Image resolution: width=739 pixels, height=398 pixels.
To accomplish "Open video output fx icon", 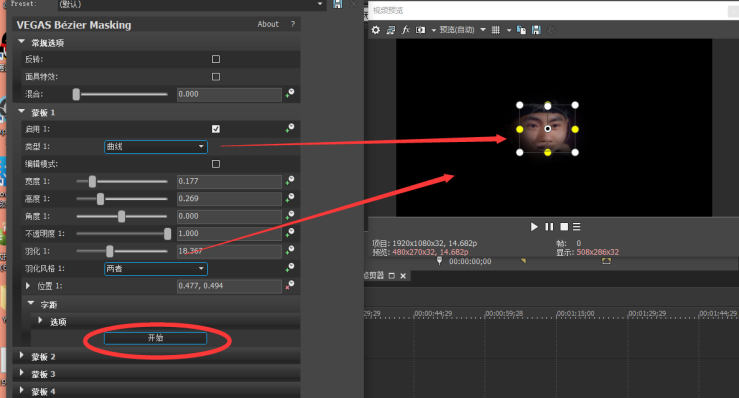I will pos(405,30).
